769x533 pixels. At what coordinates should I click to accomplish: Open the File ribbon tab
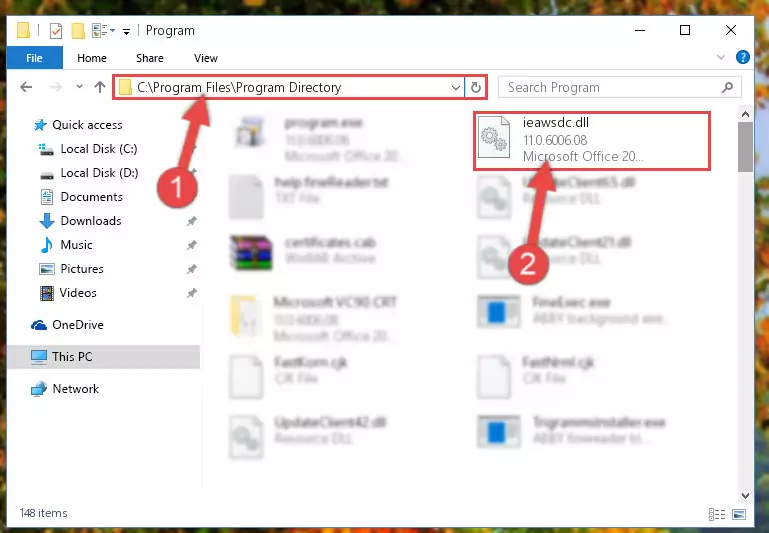(34, 58)
